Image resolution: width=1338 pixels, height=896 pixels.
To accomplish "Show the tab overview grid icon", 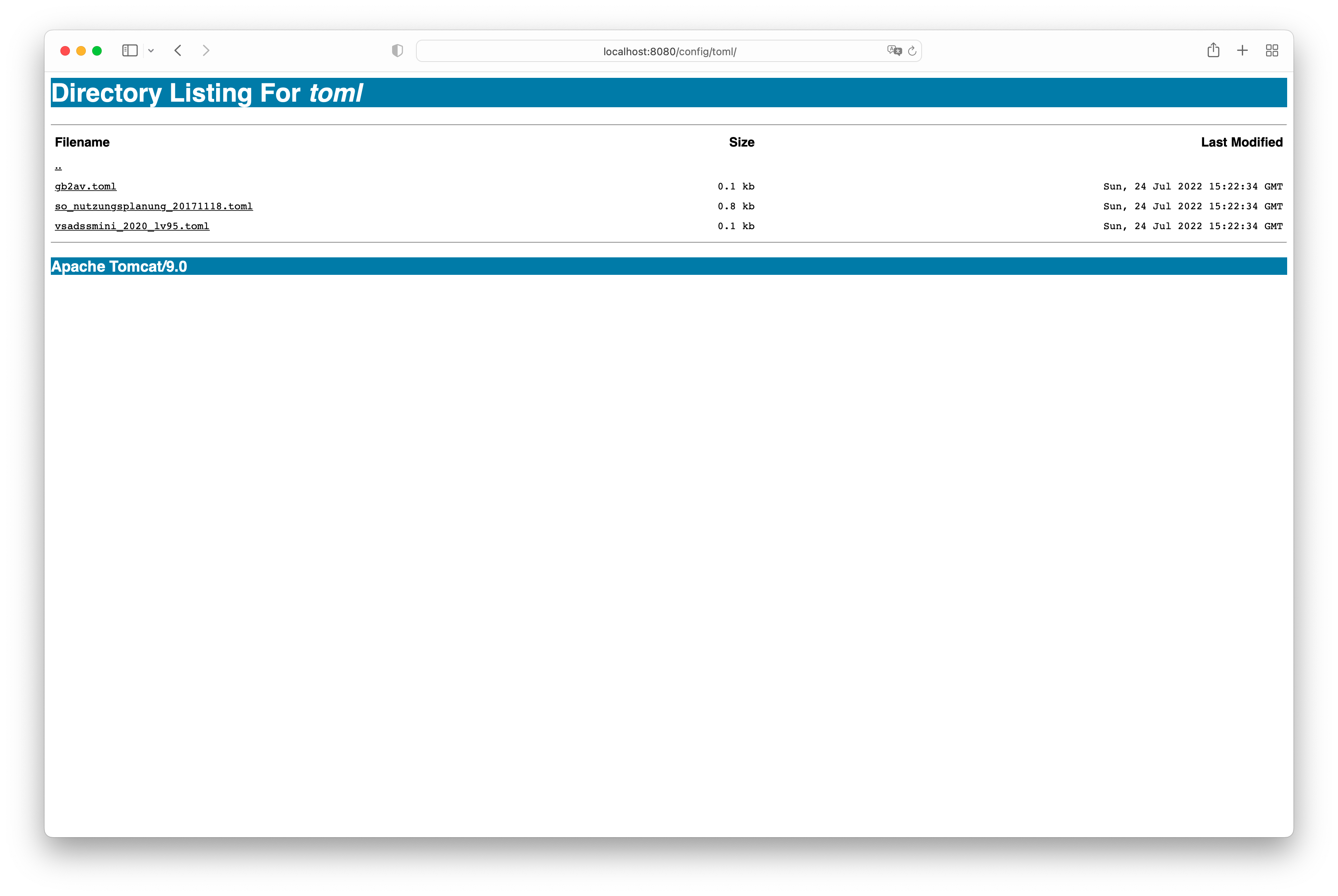I will point(1272,51).
